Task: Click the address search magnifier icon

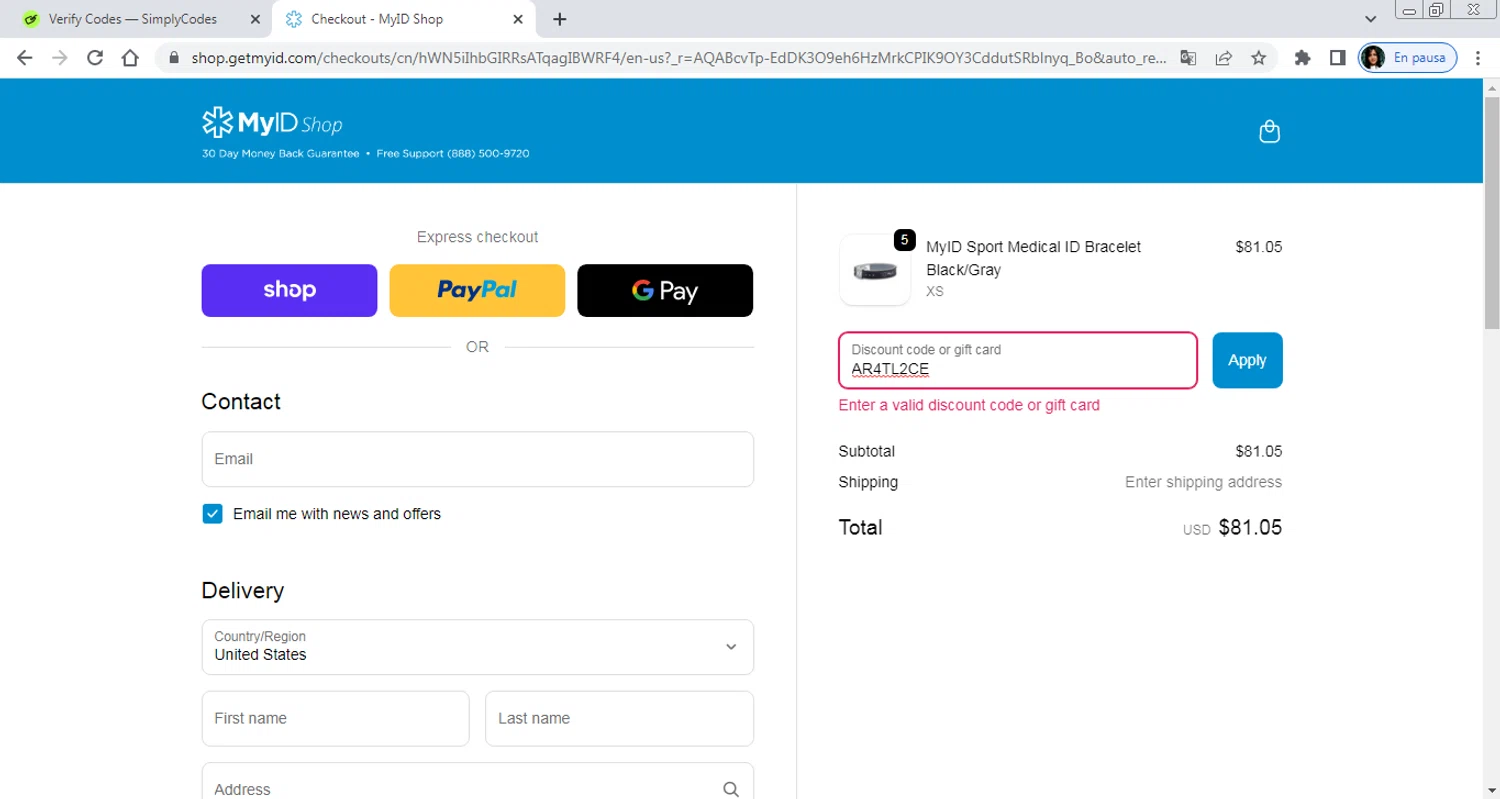Action: tap(731, 789)
